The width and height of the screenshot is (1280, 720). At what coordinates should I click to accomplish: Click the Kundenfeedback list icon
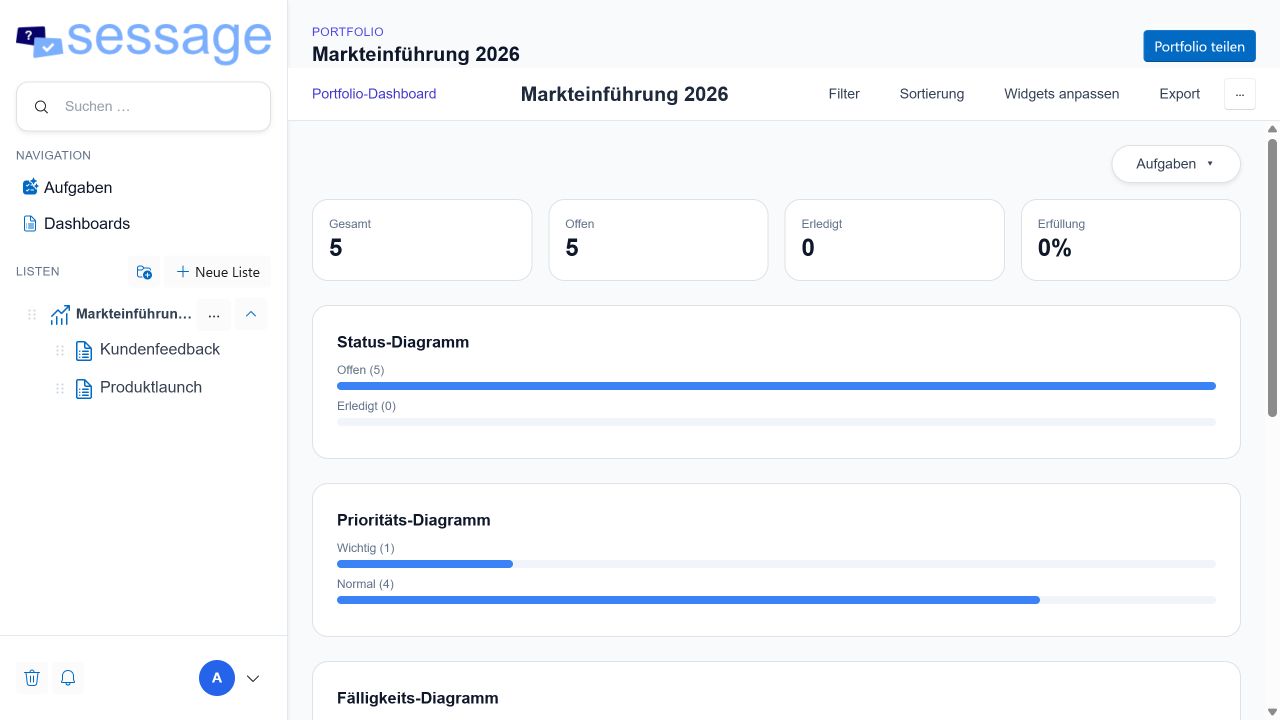coord(84,351)
